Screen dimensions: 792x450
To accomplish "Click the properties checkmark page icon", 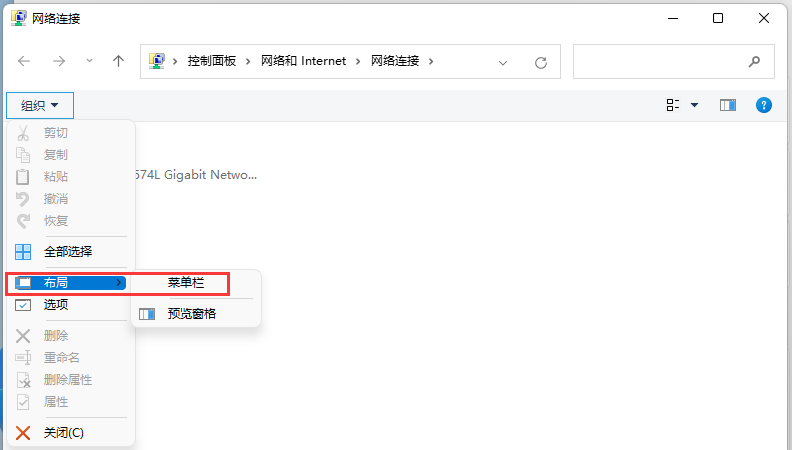I will pyautogui.click(x=23, y=402).
